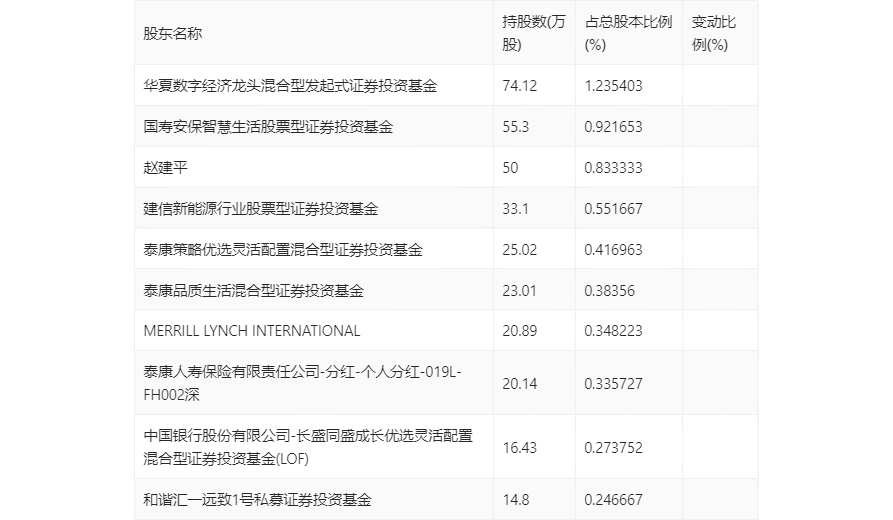
Task: Click the 1.235403 percentage cell
Action: click(613, 85)
